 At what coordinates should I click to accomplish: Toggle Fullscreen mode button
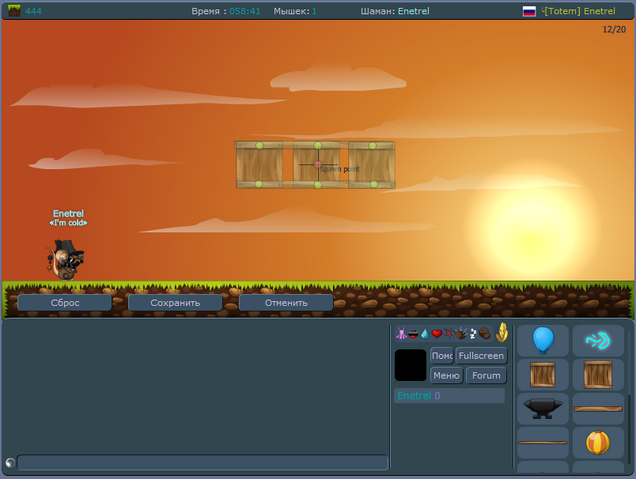click(481, 356)
